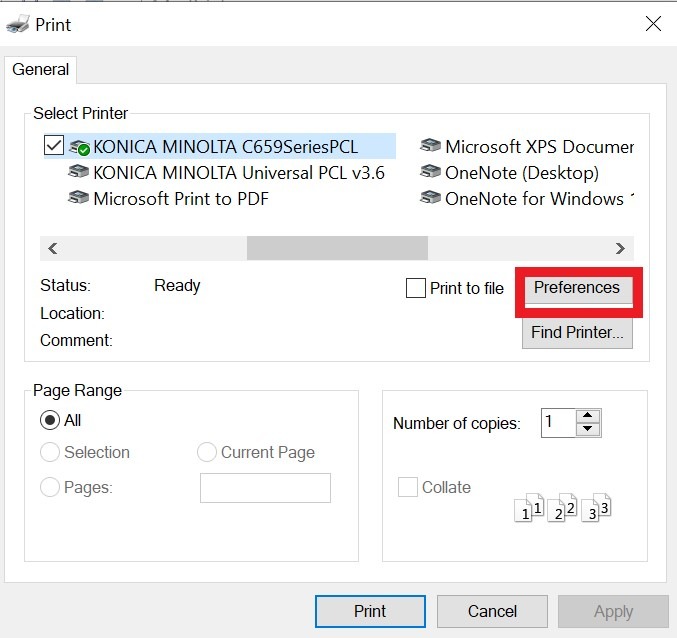Increase number of copies with up arrow
This screenshot has width=677, height=638.
click(x=588, y=416)
